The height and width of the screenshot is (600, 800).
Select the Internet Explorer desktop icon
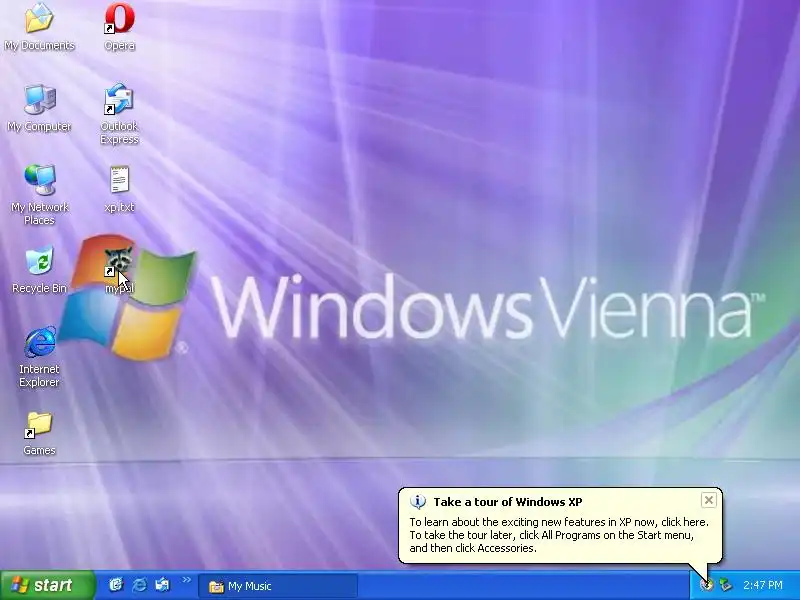tap(39, 357)
